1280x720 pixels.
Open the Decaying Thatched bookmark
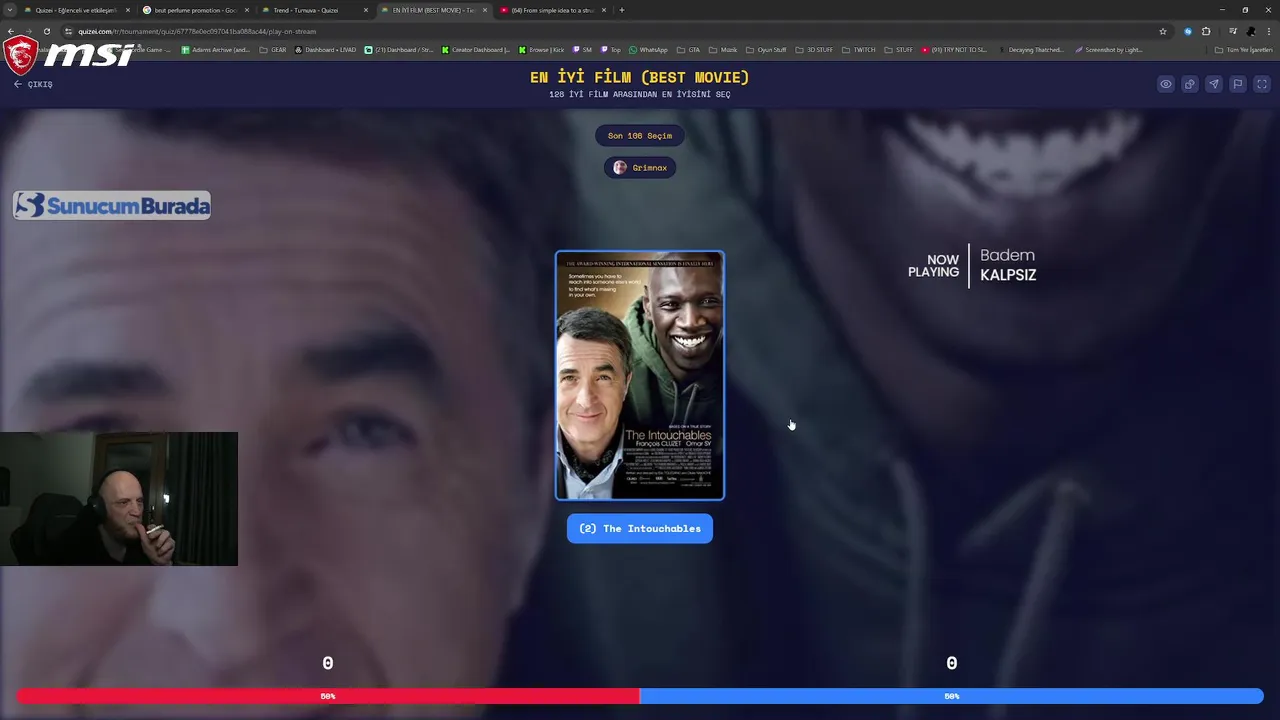(x=1031, y=49)
